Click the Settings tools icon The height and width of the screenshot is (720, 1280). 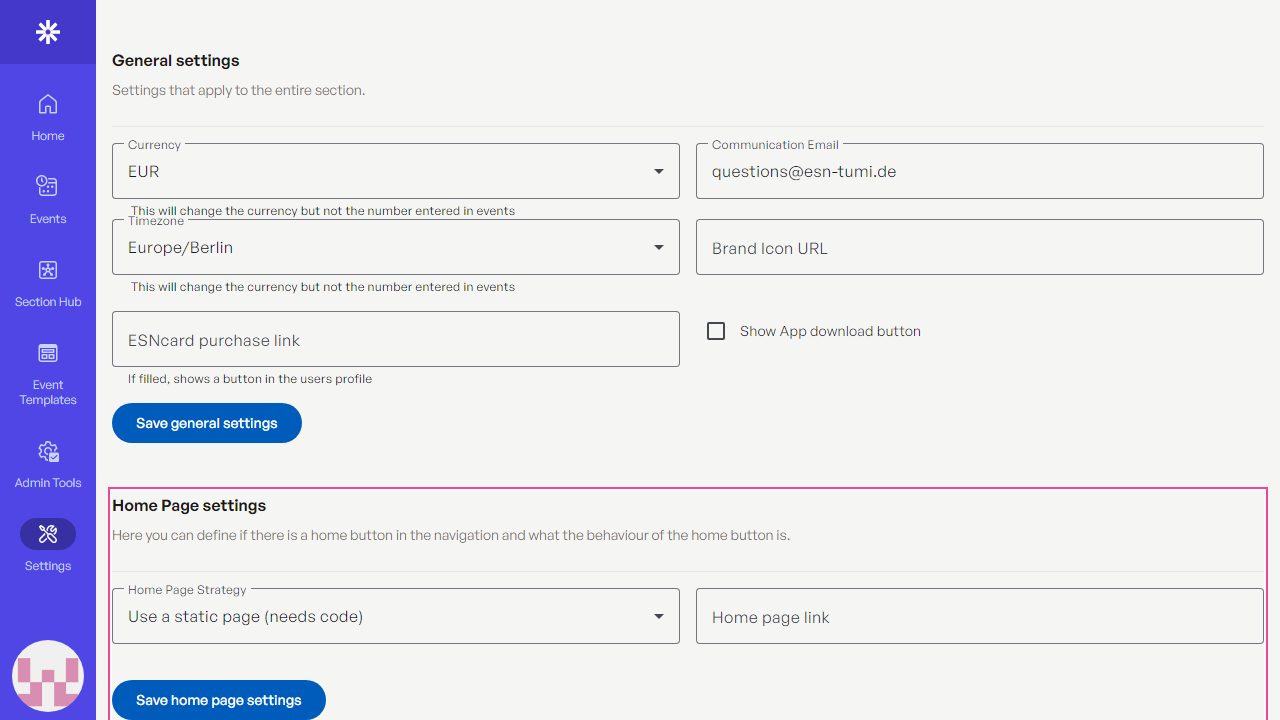[x=47, y=534]
